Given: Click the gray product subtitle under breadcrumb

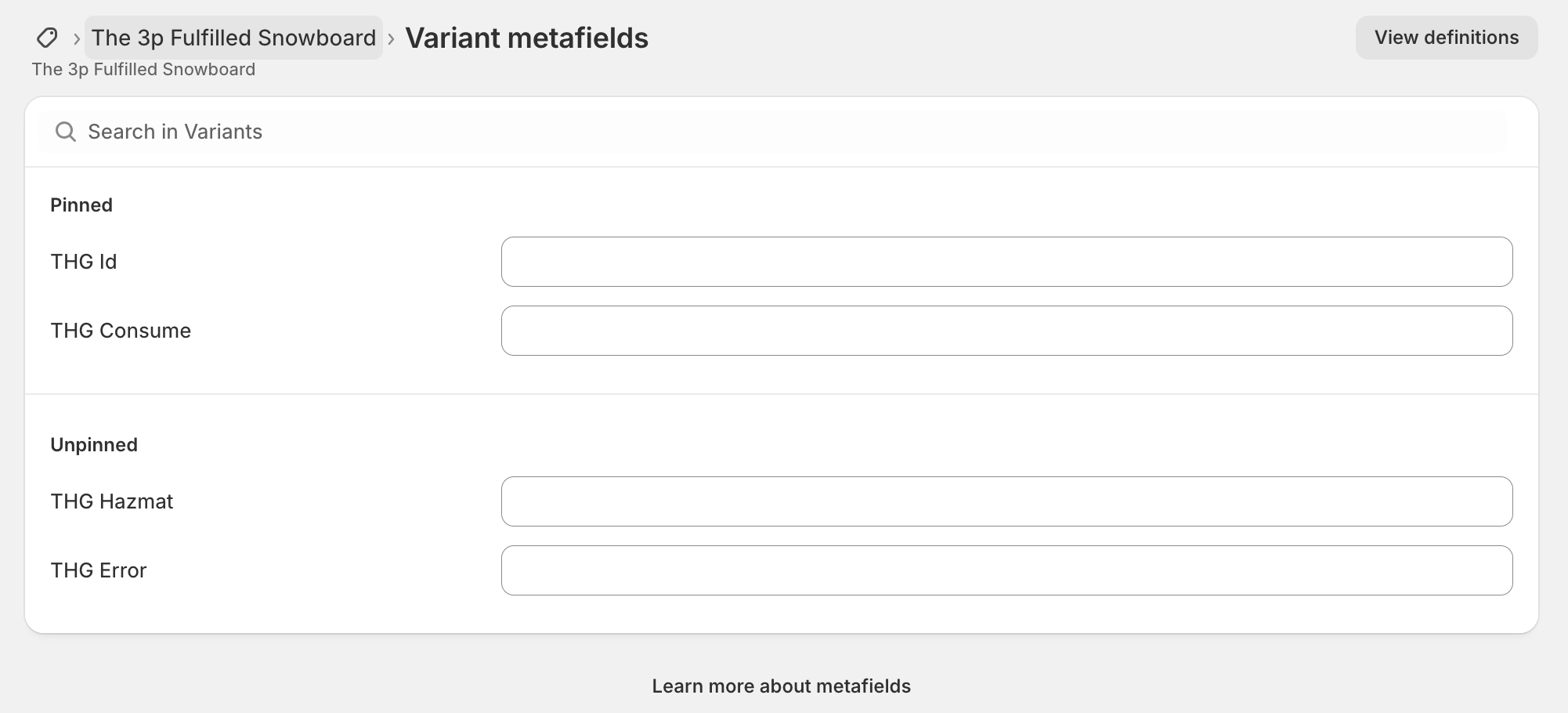Looking at the screenshot, I should tap(143, 70).
